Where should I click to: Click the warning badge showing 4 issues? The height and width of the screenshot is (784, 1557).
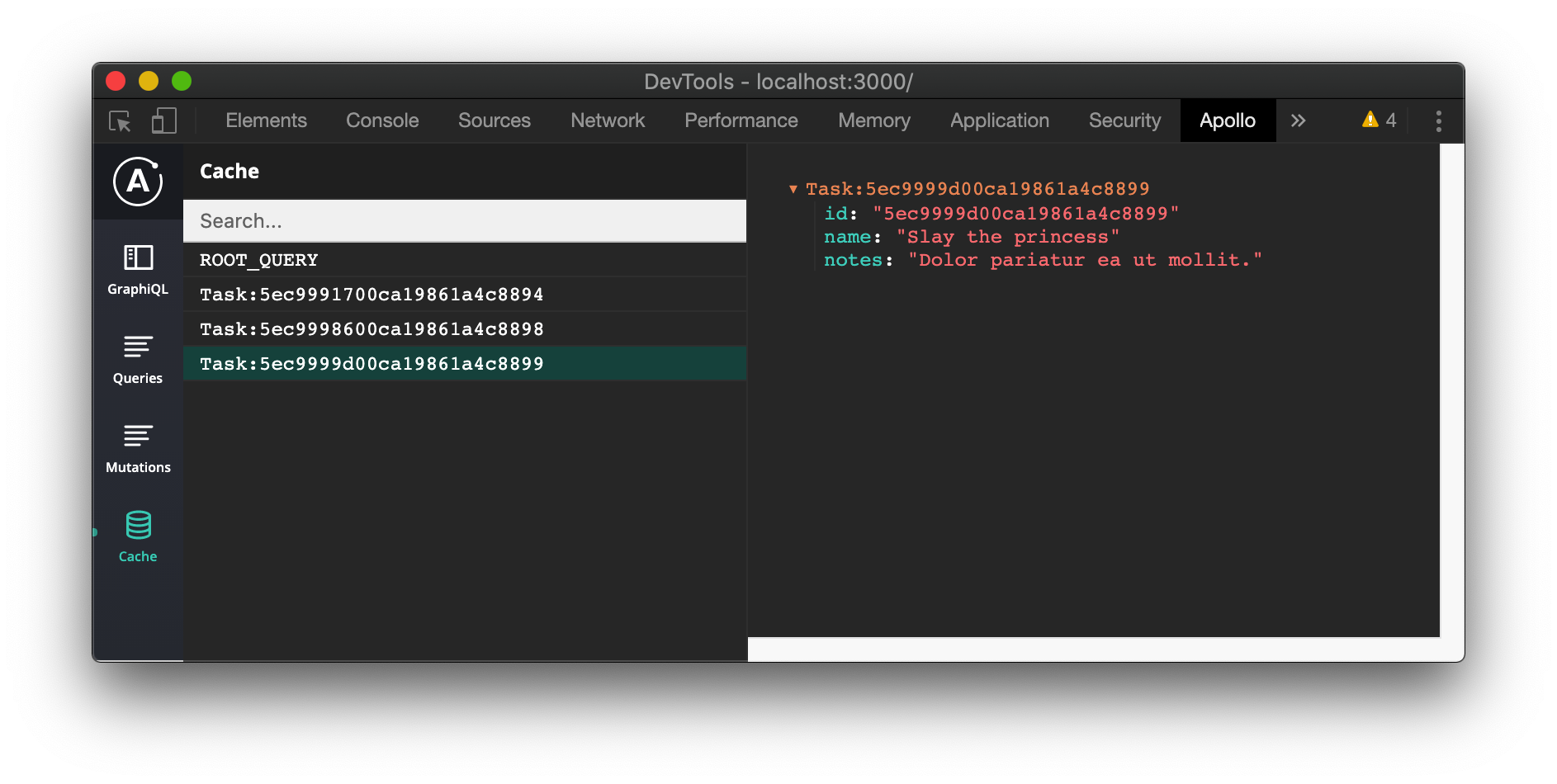coord(1377,120)
